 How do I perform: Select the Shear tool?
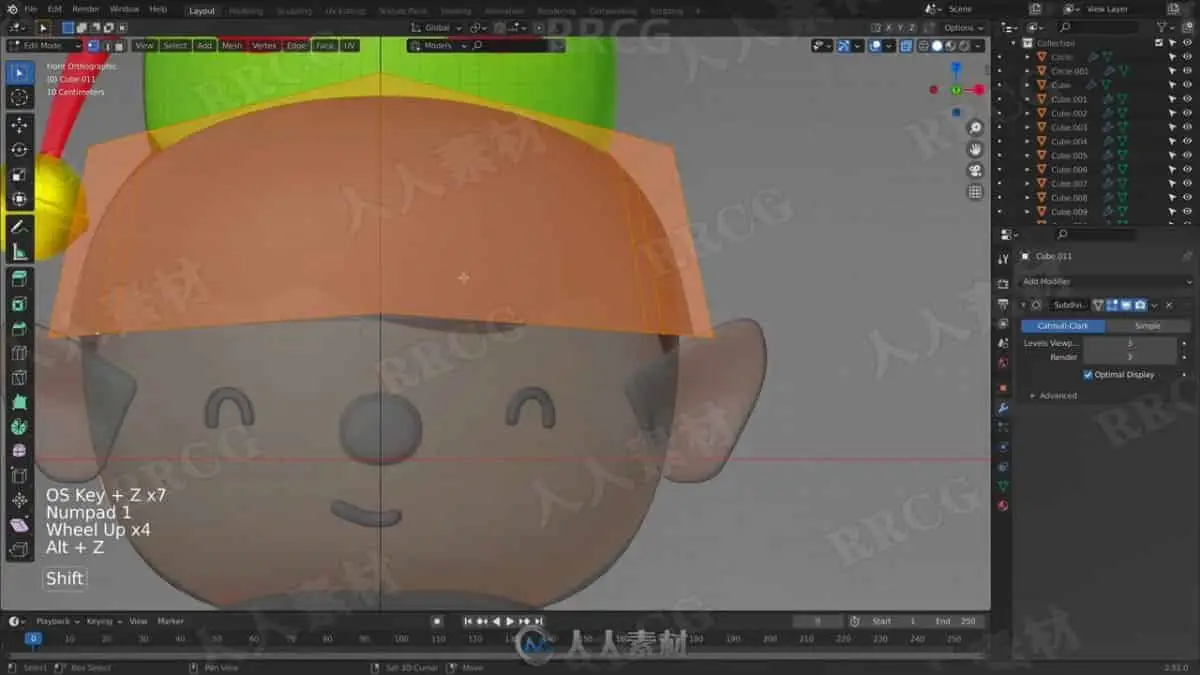tap(19, 525)
